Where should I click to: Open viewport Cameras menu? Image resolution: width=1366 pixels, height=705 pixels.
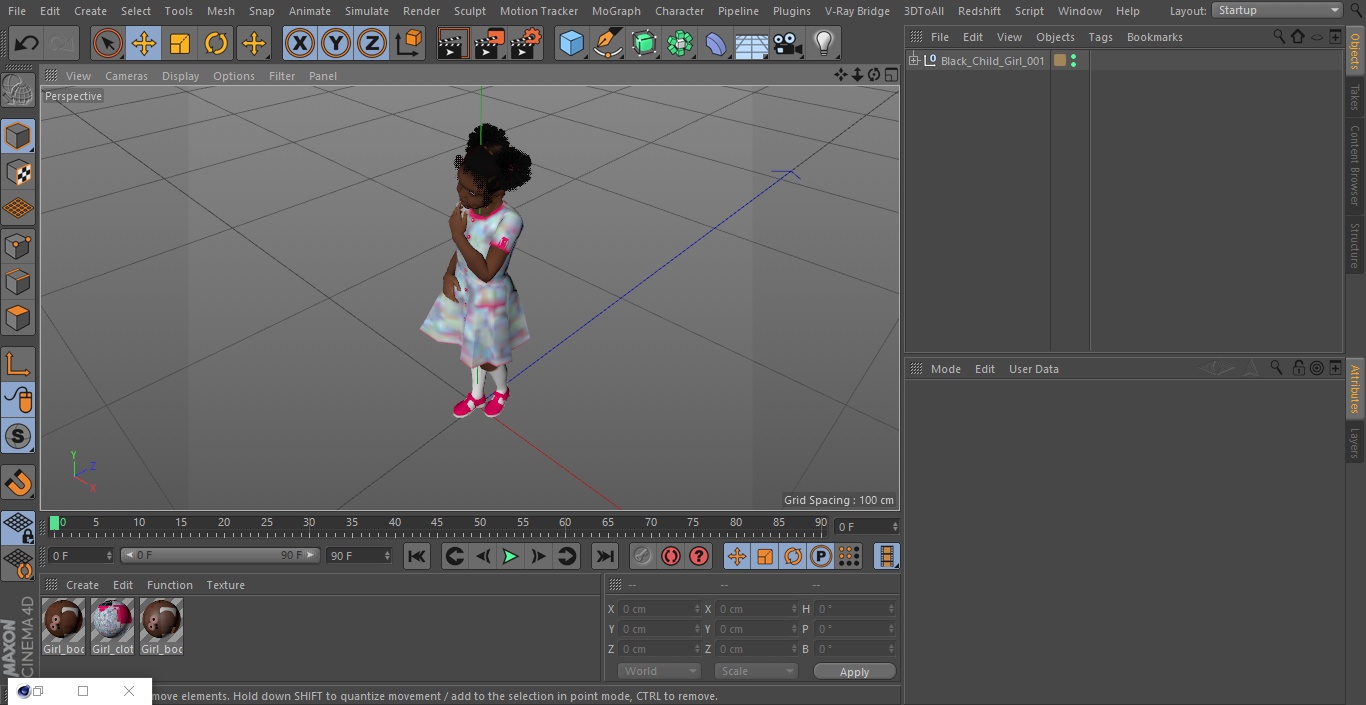[x=126, y=76]
